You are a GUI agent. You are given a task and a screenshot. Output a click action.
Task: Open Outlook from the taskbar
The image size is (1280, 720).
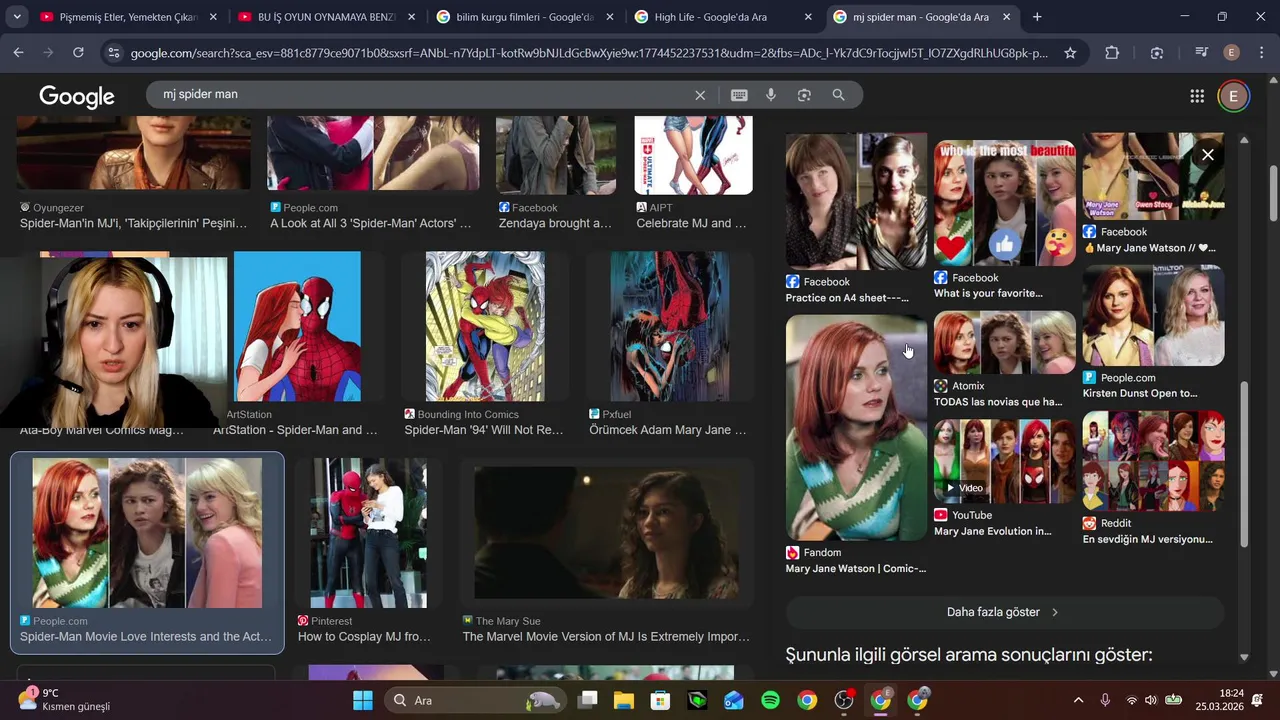(x=733, y=700)
